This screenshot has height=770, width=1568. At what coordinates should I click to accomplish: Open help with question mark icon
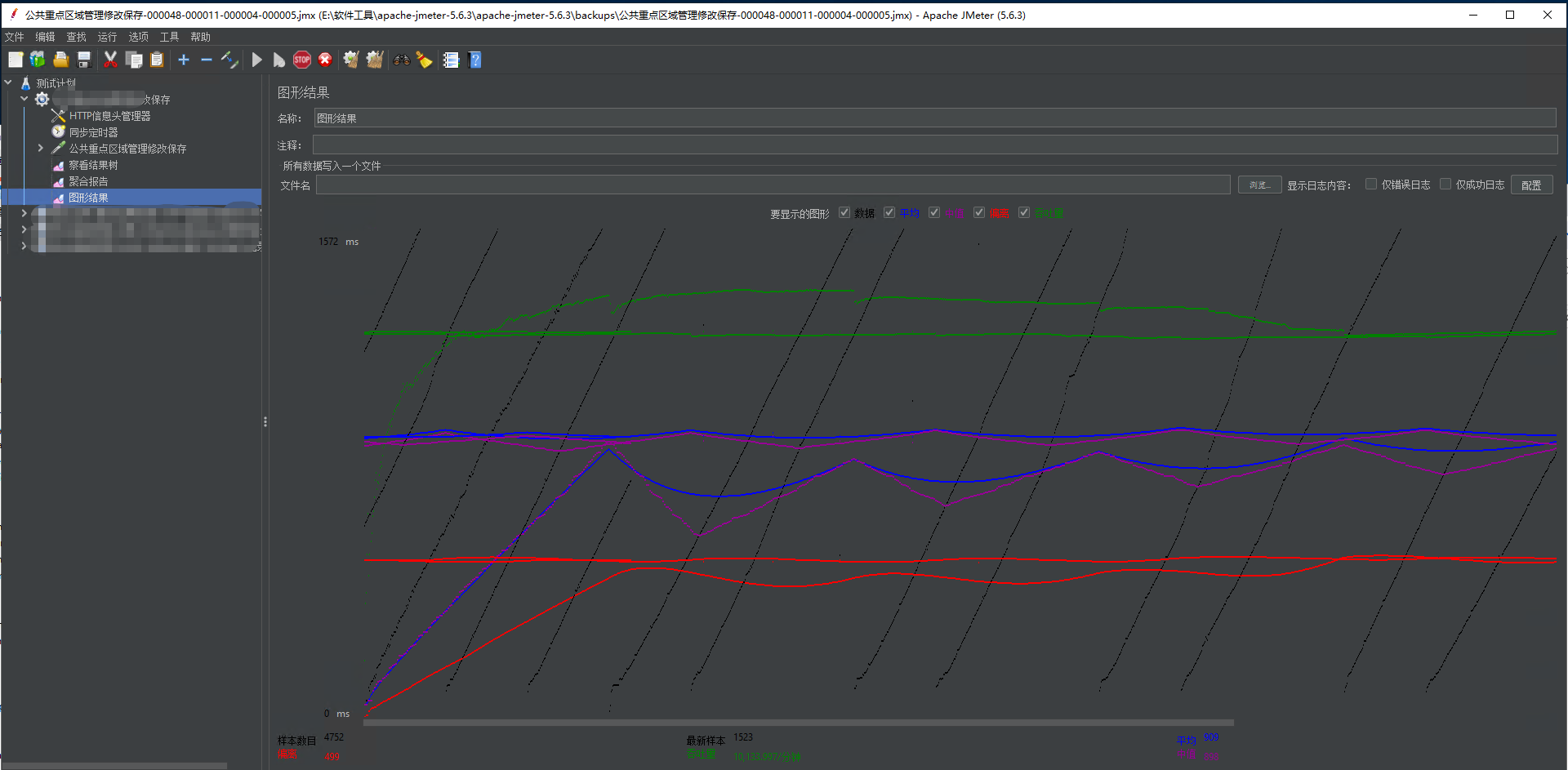[x=475, y=60]
